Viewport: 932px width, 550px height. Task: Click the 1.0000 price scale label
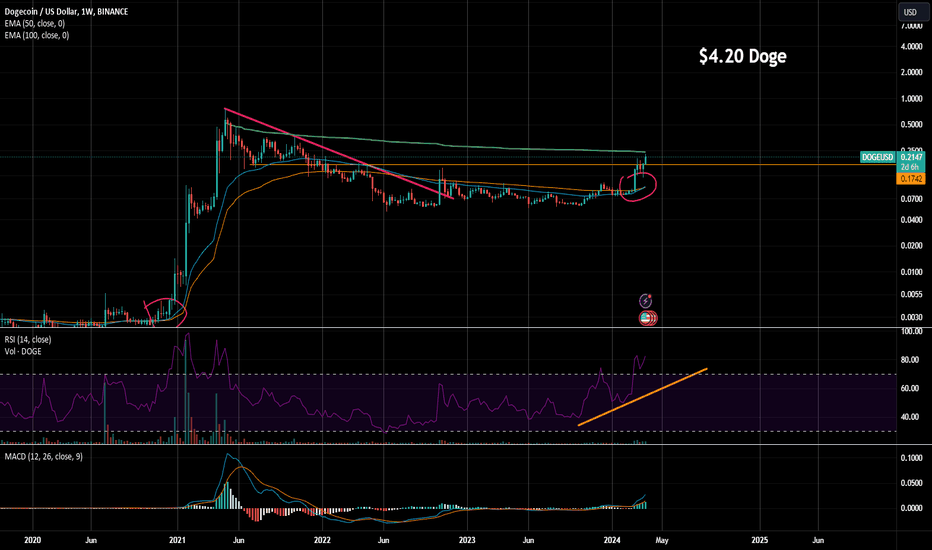tap(911, 99)
